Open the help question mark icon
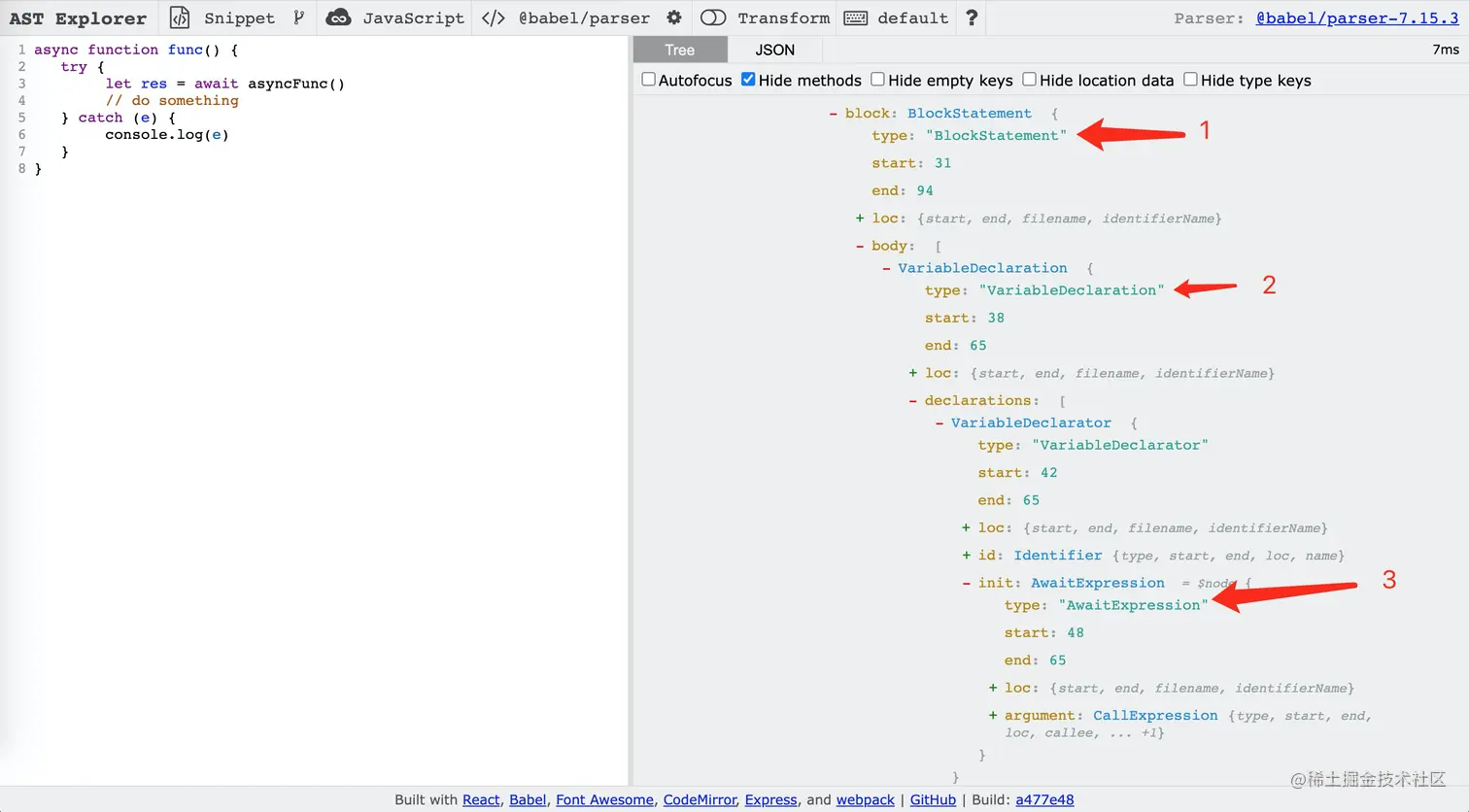1469x812 pixels. click(x=972, y=17)
